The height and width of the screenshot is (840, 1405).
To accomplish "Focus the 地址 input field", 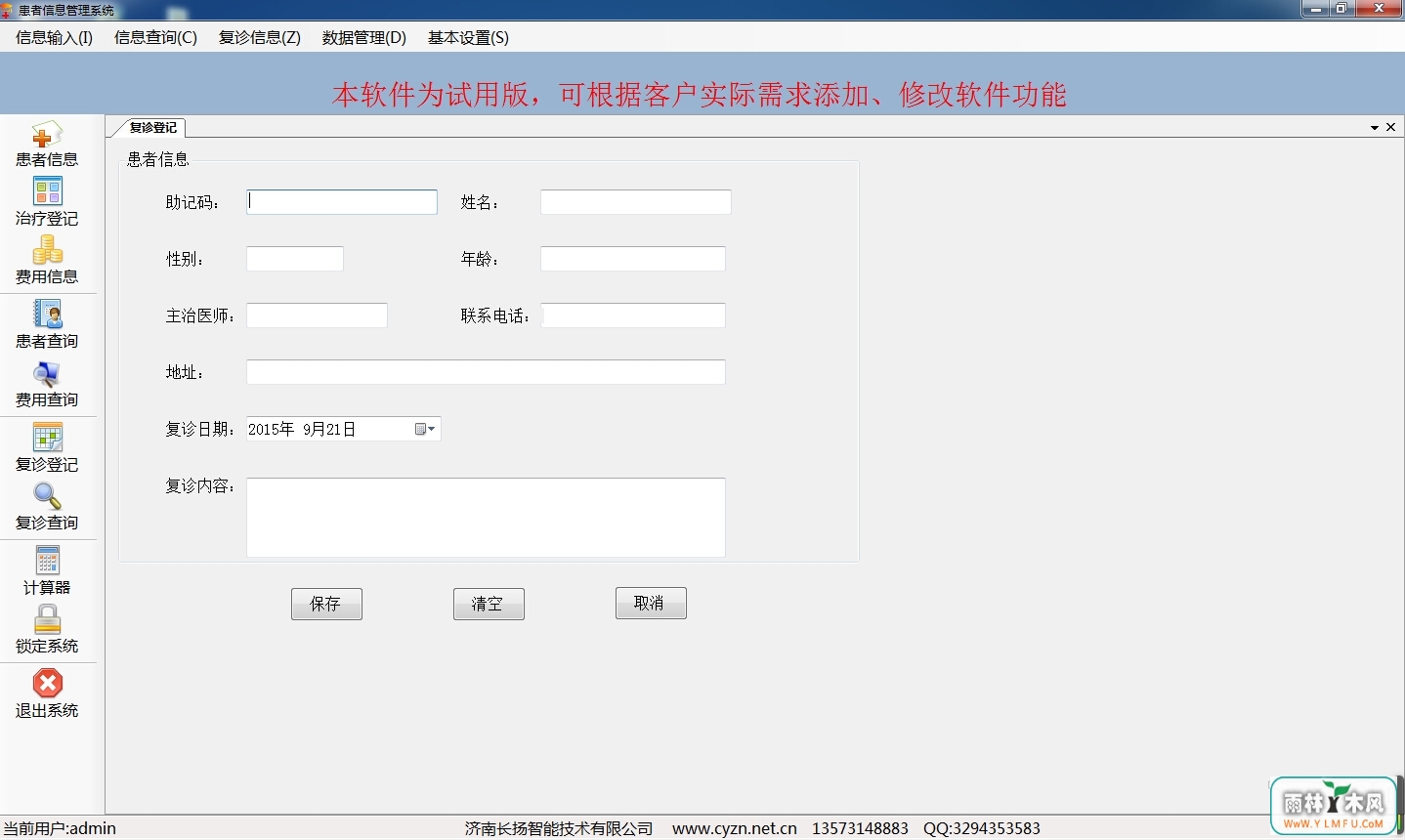I will click(486, 372).
